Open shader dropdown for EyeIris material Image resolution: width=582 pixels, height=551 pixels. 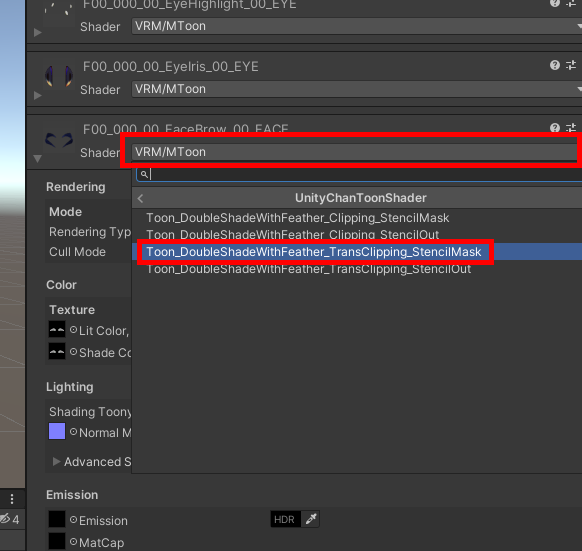click(356, 89)
